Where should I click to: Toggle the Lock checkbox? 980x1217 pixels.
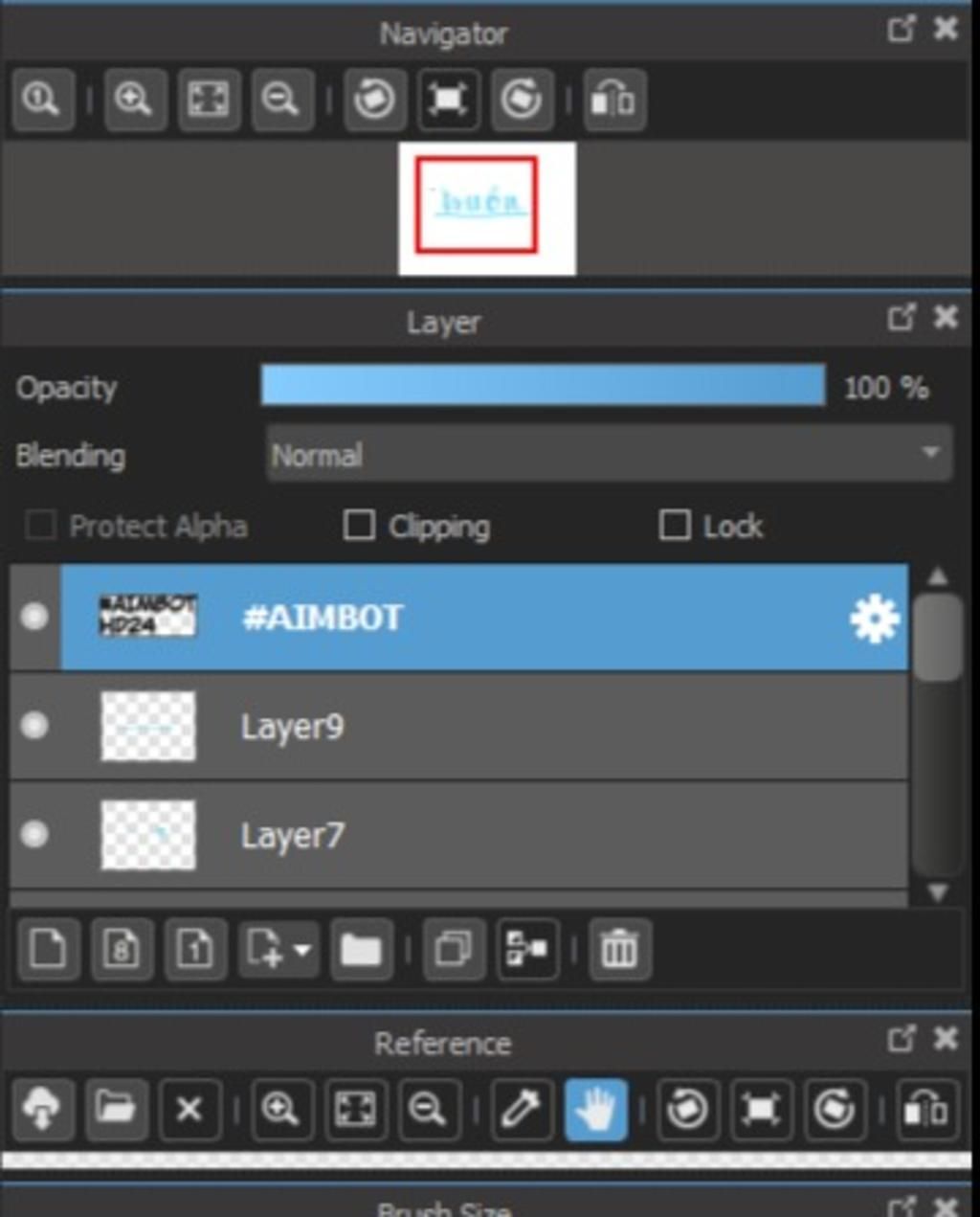pyautogui.click(x=675, y=525)
